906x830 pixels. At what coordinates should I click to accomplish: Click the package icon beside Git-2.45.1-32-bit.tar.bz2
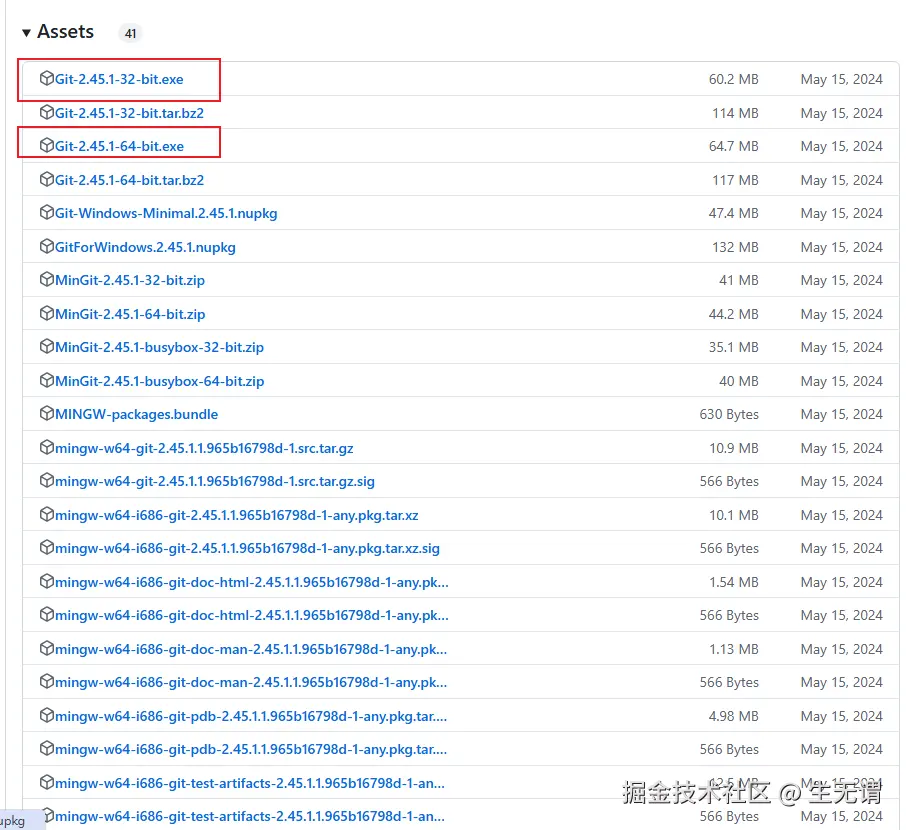[47, 112]
